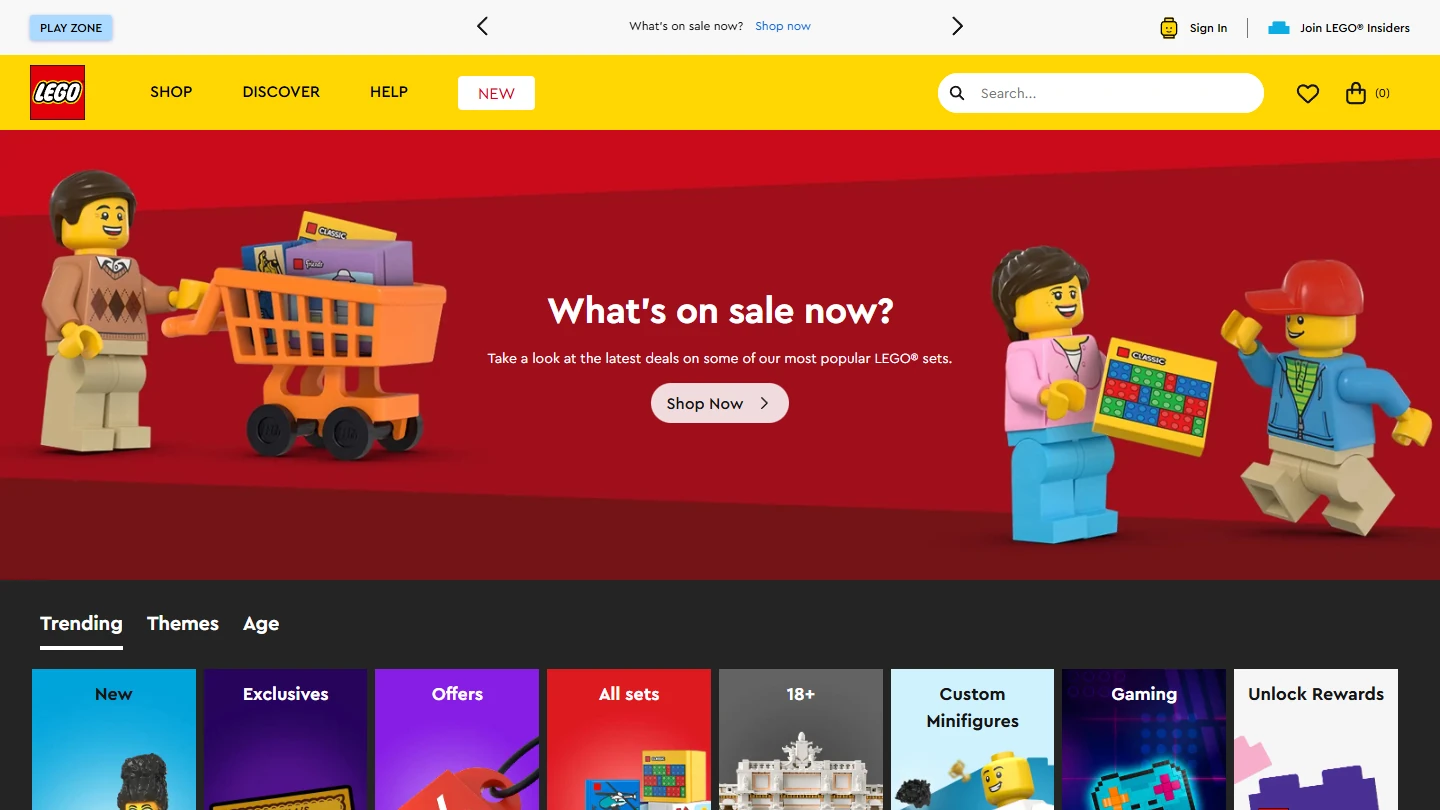Follow the Shop now banner link
The height and width of the screenshot is (810, 1440).
783,26
